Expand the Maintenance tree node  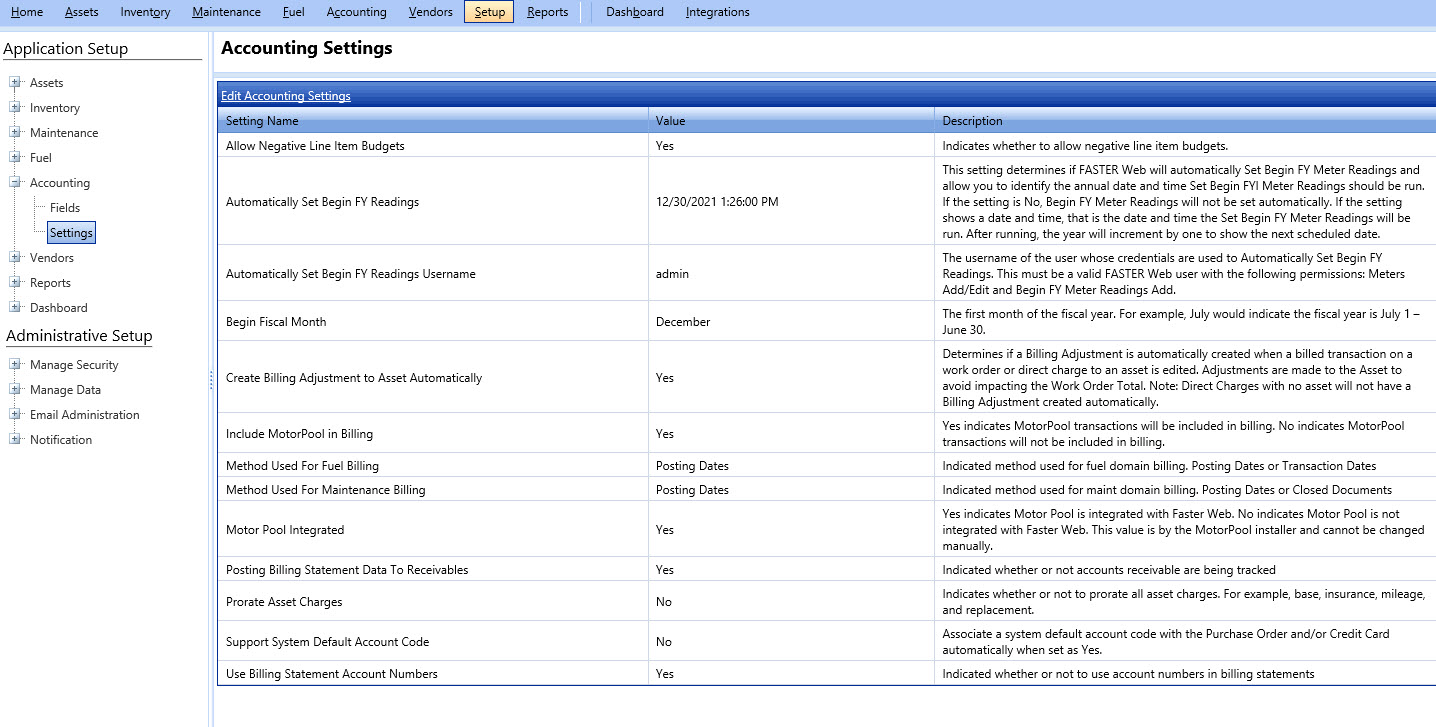pyautogui.click(x=15, y=132)
